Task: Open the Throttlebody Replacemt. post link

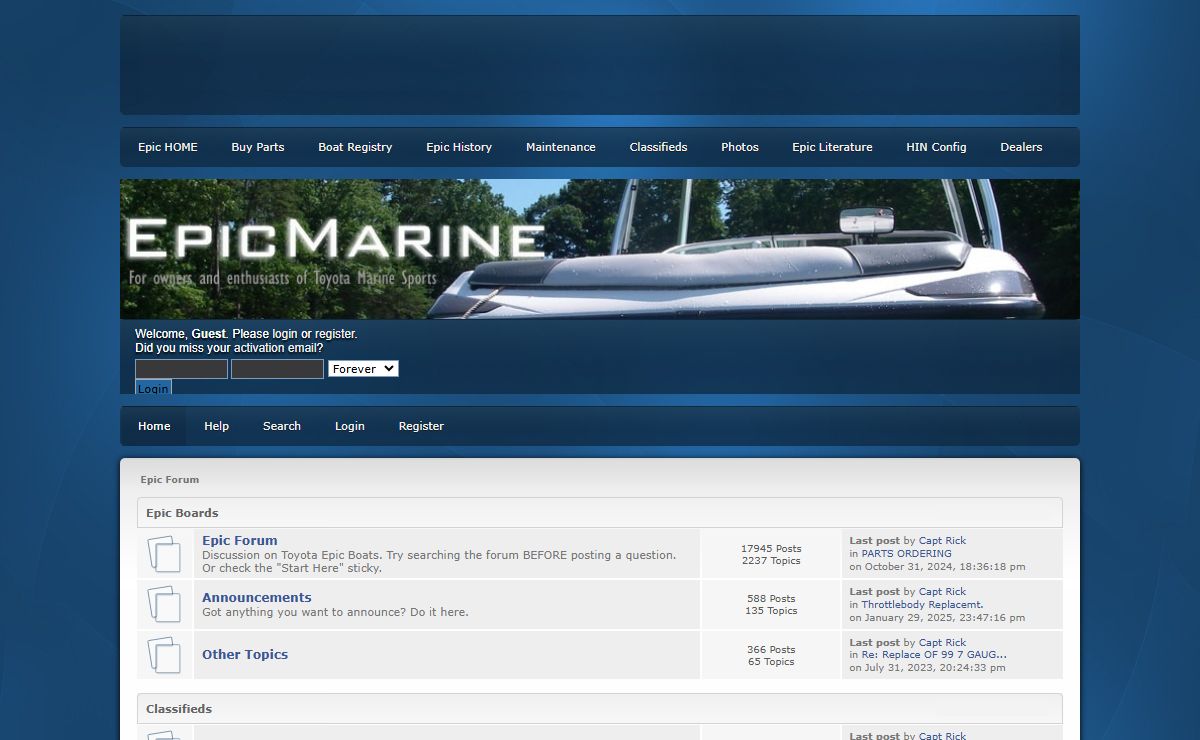Action: click(922, 604)
